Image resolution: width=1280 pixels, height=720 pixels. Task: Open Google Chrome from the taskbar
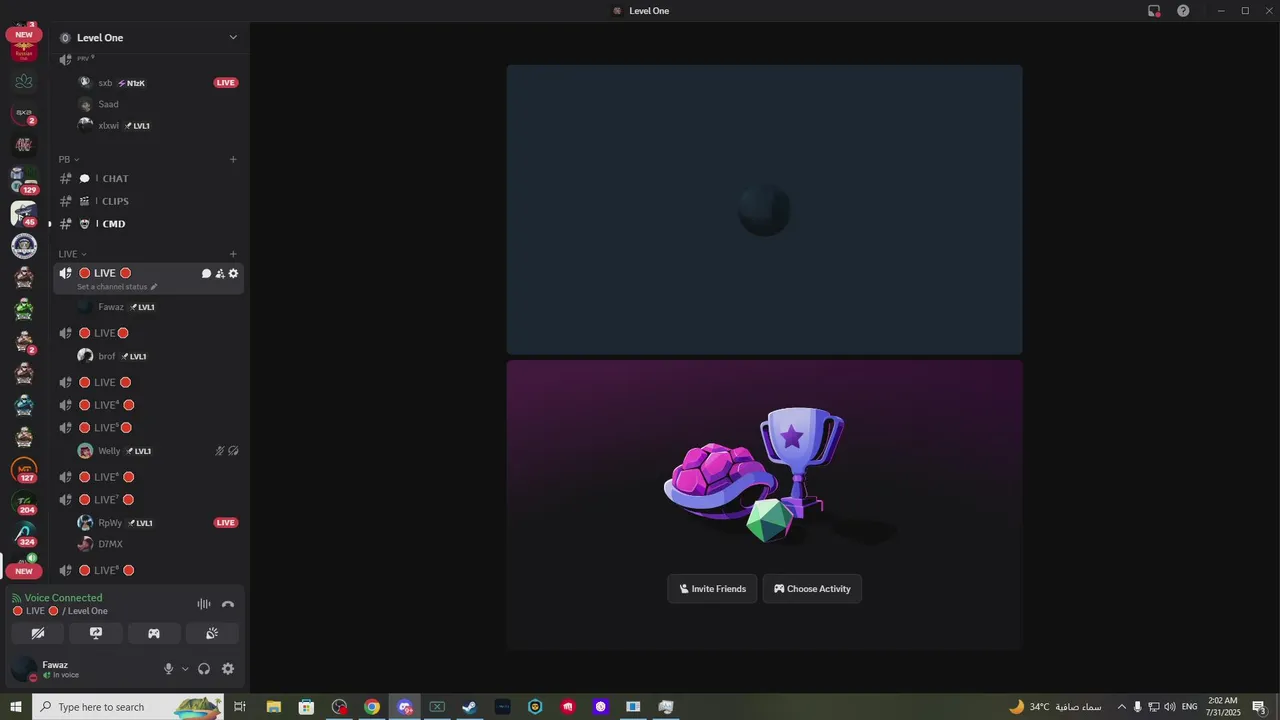[372, 707]
